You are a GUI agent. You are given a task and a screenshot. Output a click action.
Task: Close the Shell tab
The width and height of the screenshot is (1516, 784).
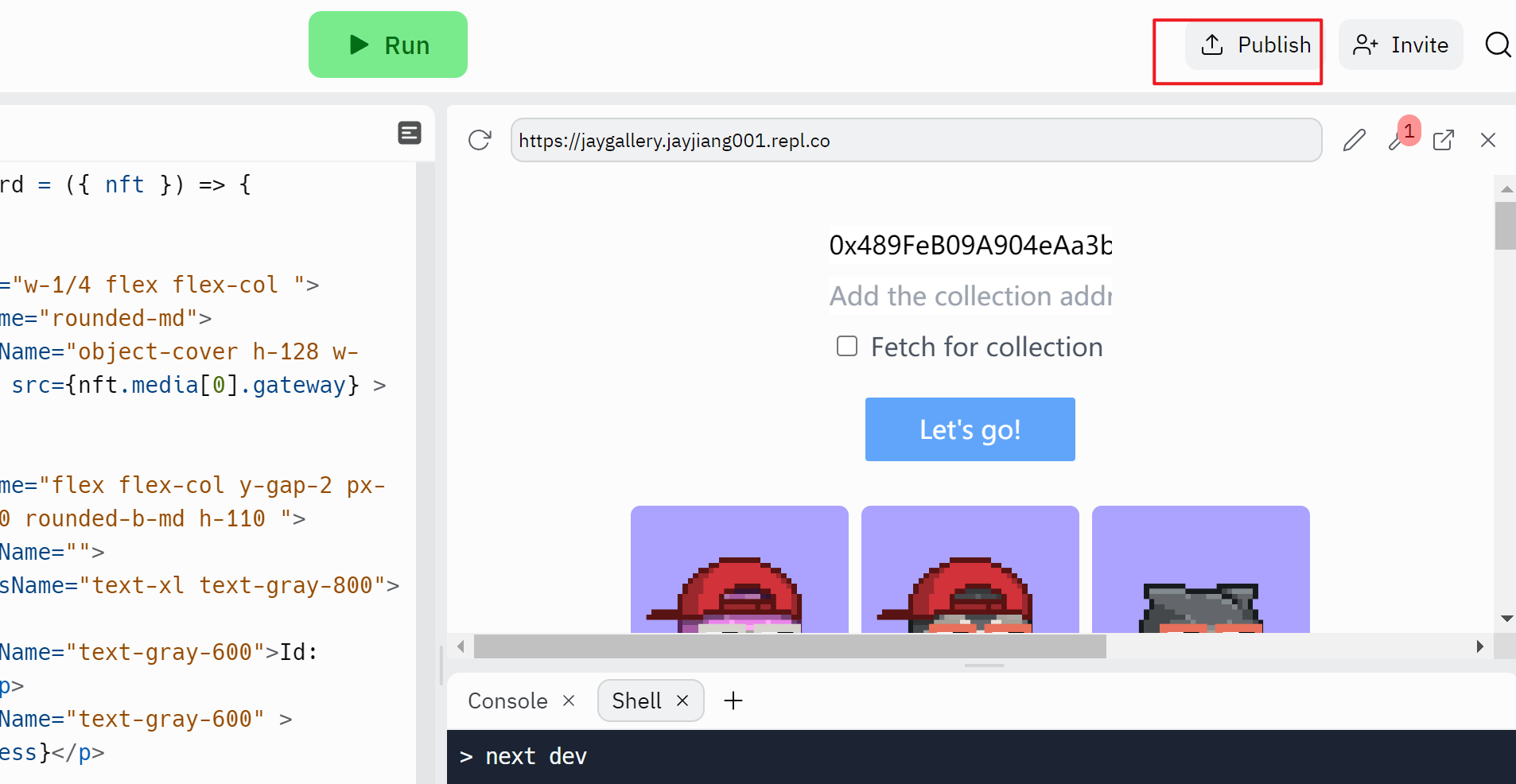coord(682,701)
